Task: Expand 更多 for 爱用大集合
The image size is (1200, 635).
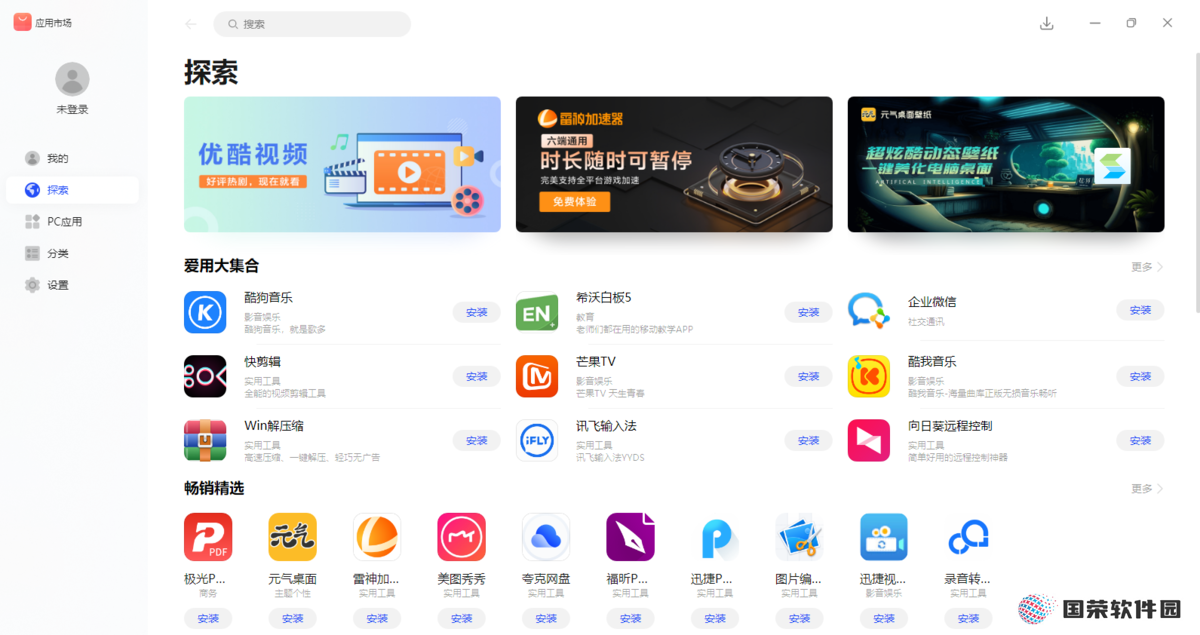Action: click(x=1147, y=267)
